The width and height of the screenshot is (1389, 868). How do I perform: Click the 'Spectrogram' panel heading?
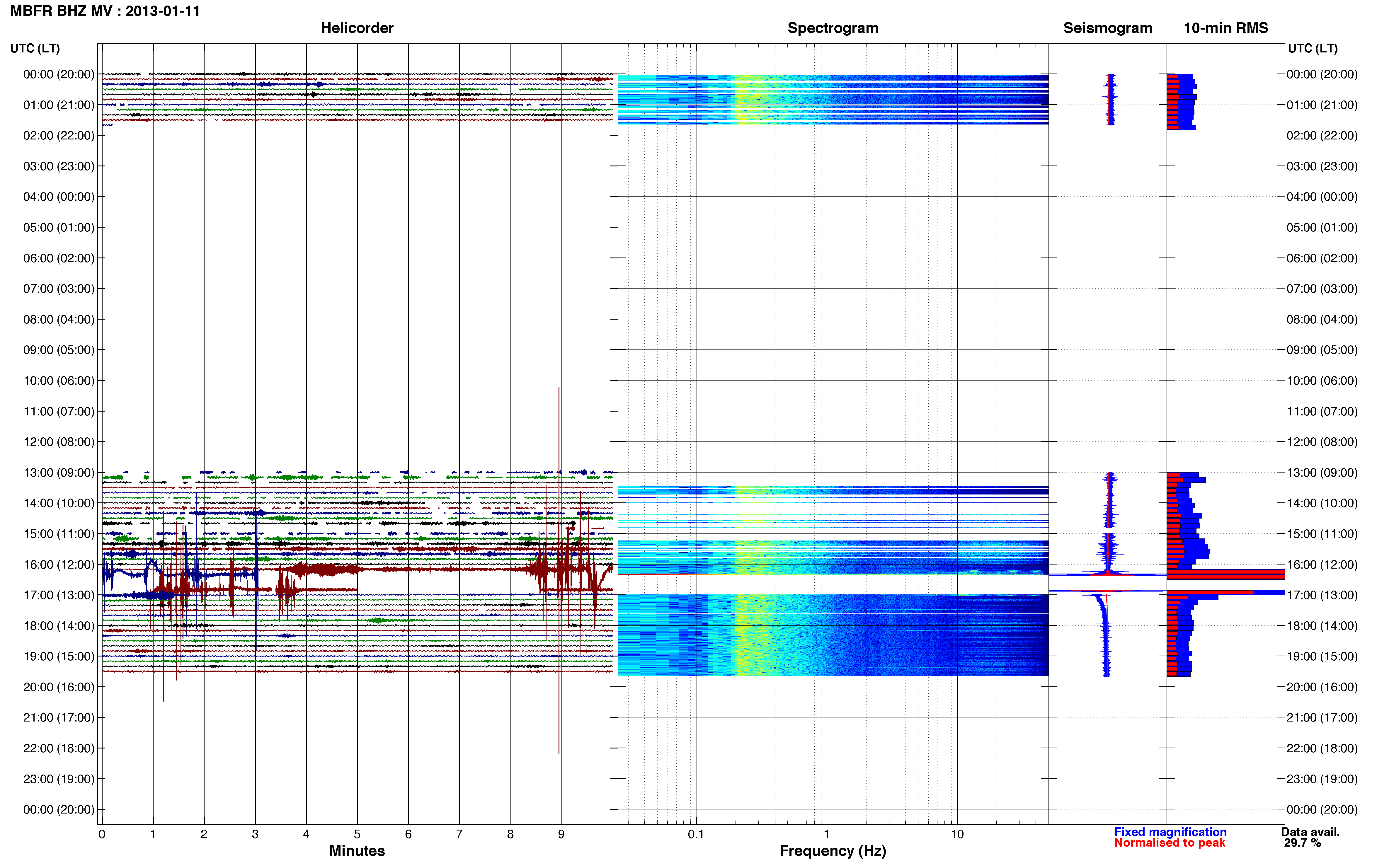pos(833,28)
